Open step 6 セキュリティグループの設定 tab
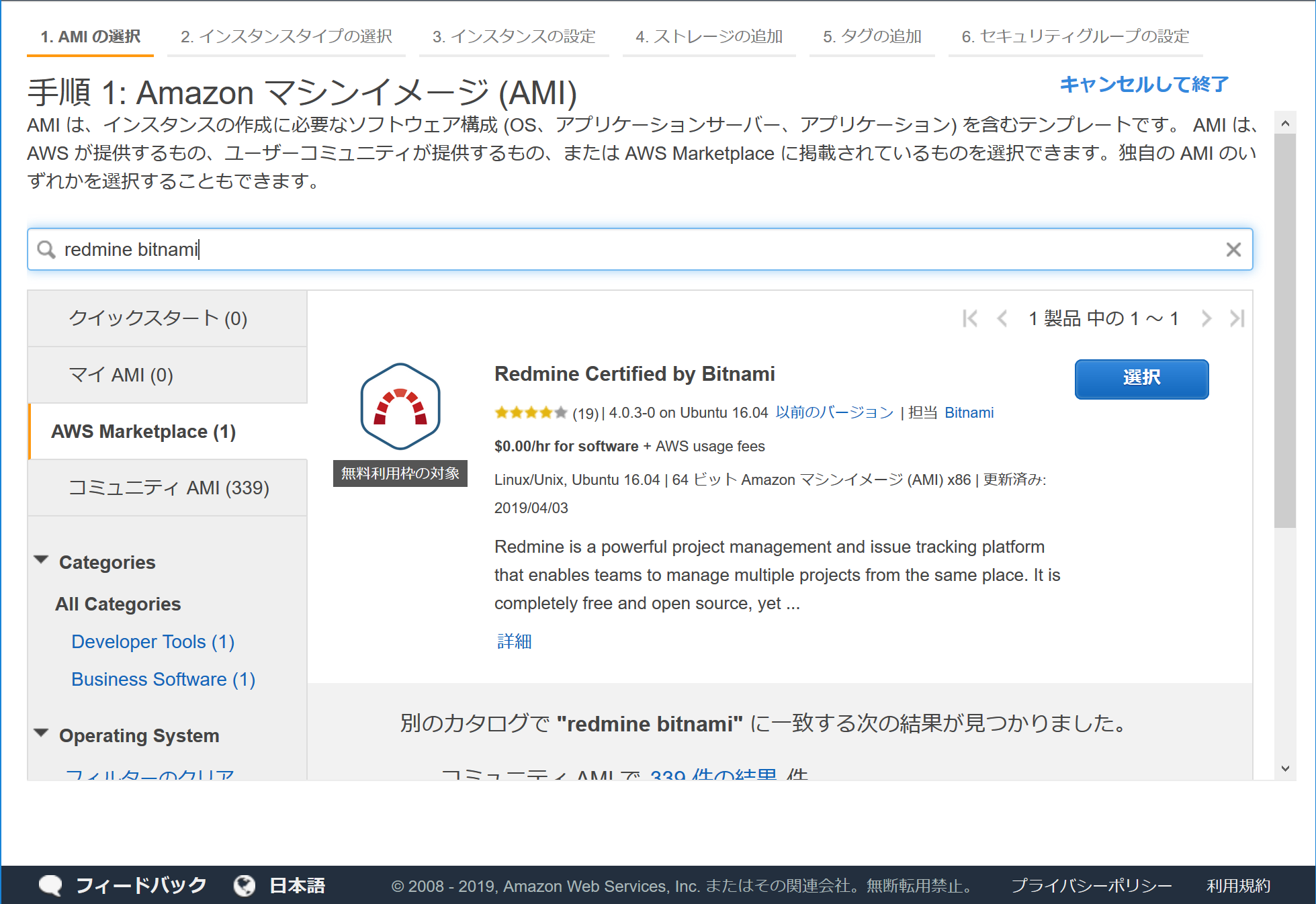Image resolution: width=1316 pixels, height=904 pixels. [1076, 37]
